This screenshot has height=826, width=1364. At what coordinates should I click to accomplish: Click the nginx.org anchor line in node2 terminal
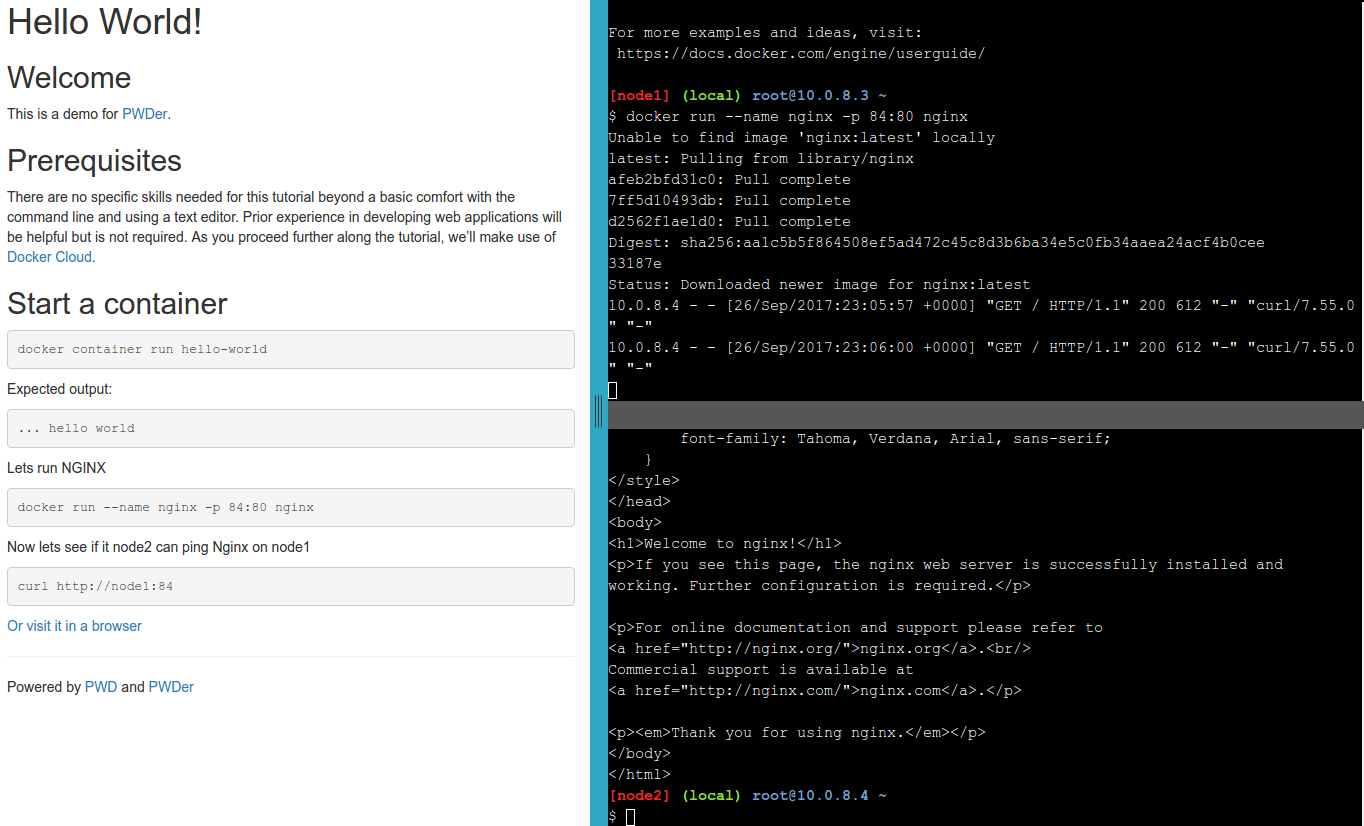(x=819, y=649)
